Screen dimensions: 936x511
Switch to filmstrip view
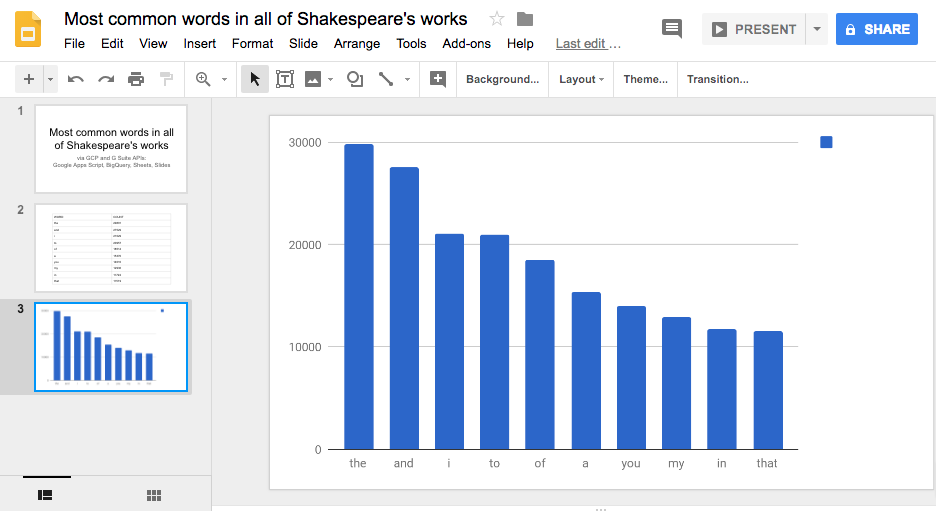45,495
